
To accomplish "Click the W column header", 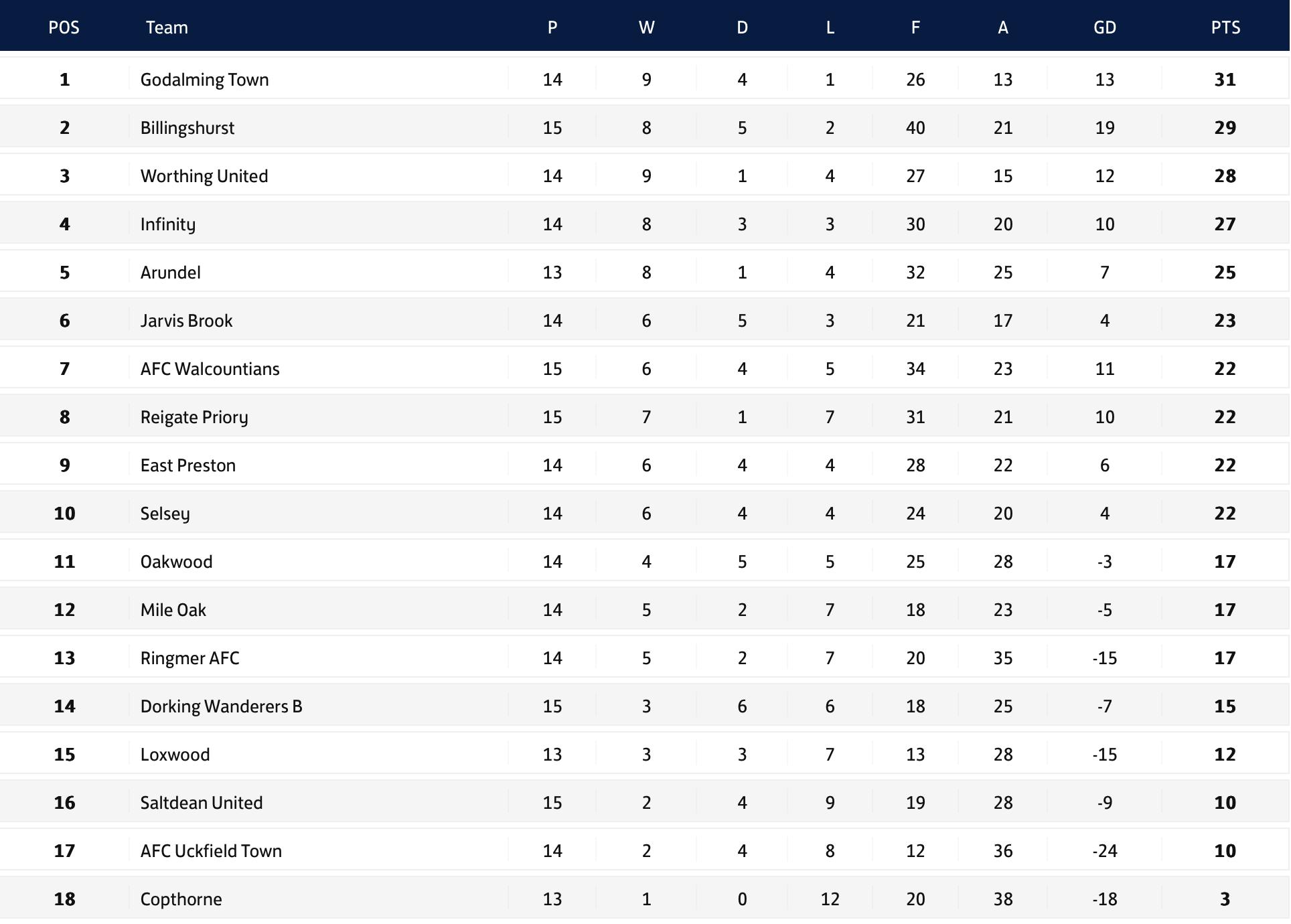I will [x=646, y=27].
